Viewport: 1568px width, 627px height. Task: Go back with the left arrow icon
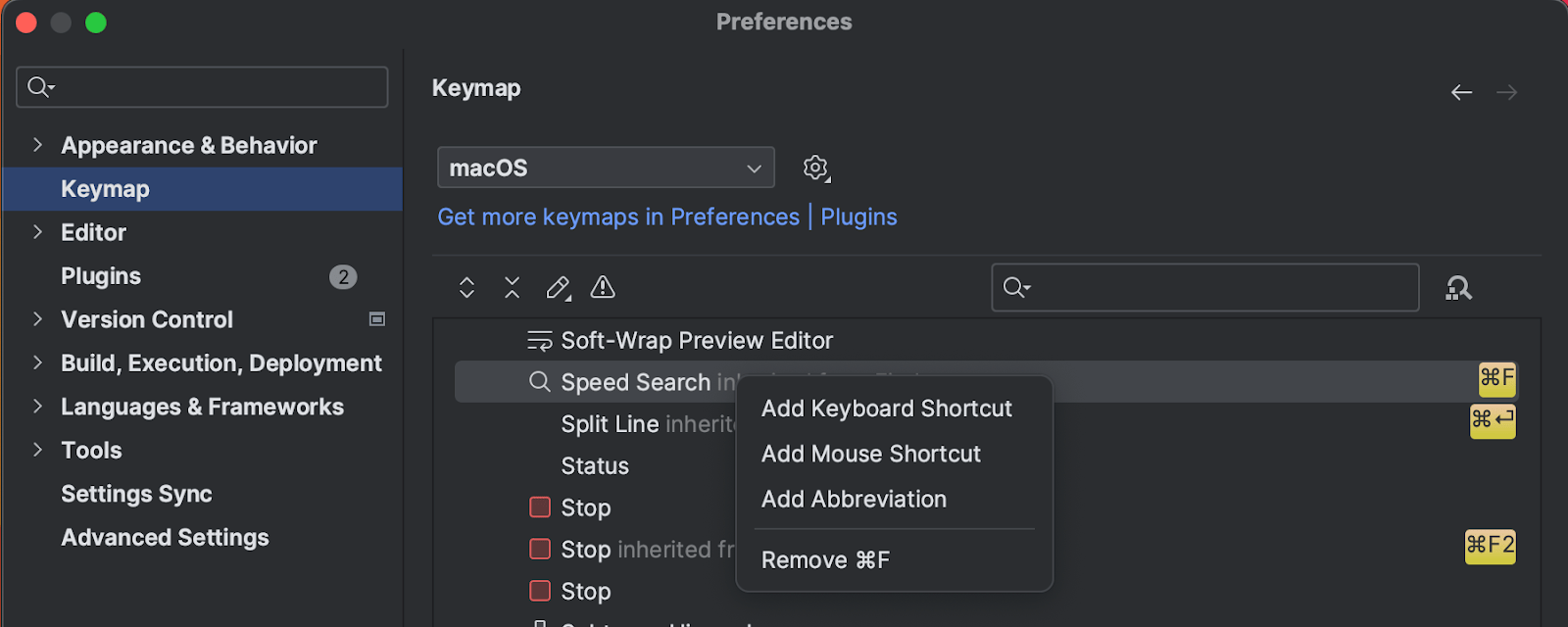pos(1461,92)
